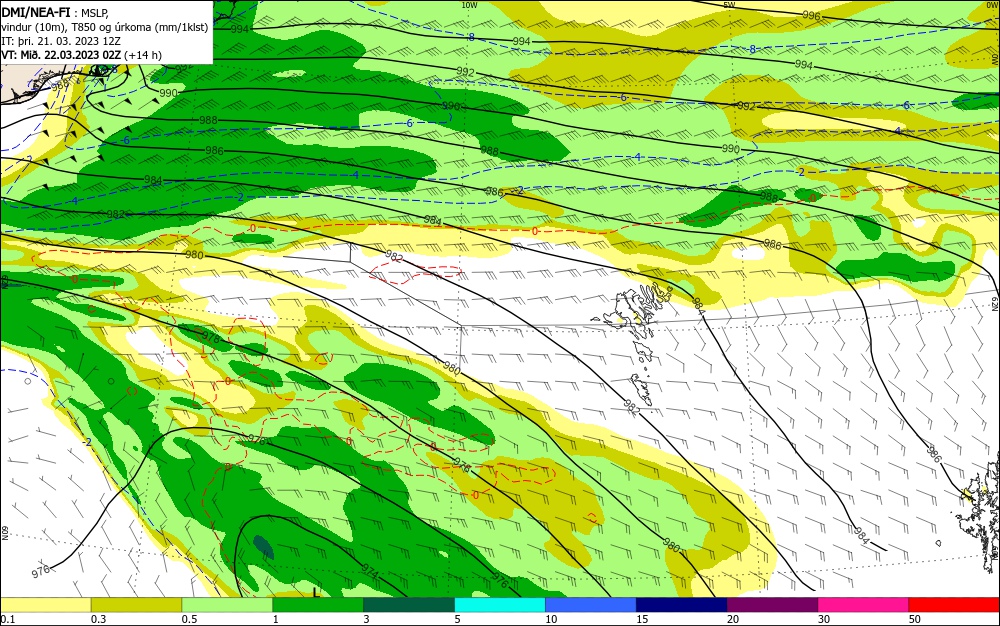Click the 'VT: Mið. 22.03.2023 02Z' line
Image resolution: width=1000 pixels, height=626 pixels.
[61, 55]
